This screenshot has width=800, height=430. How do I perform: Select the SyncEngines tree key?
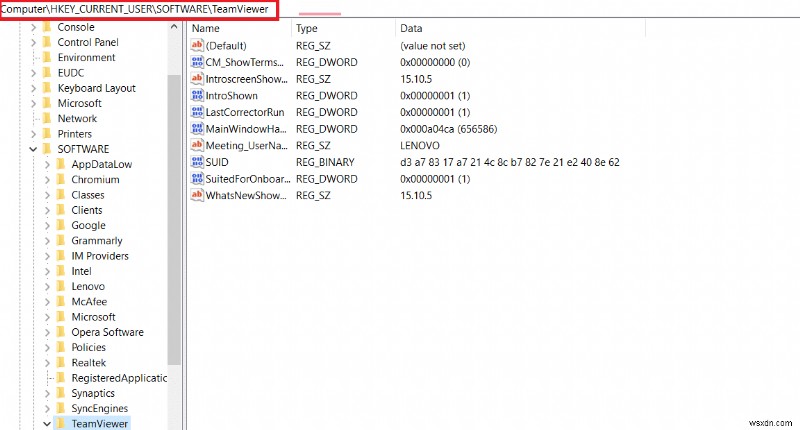[x=99, y=409]
